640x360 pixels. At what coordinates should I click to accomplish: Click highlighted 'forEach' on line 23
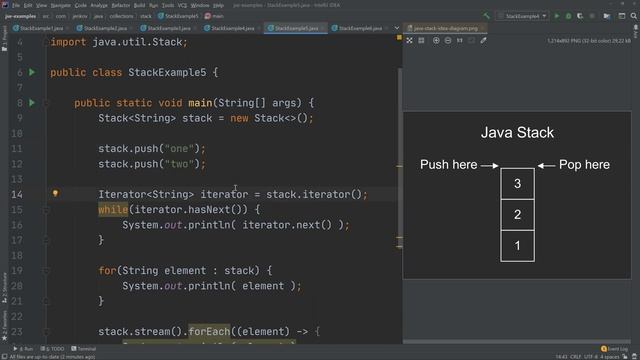point(209,331)
